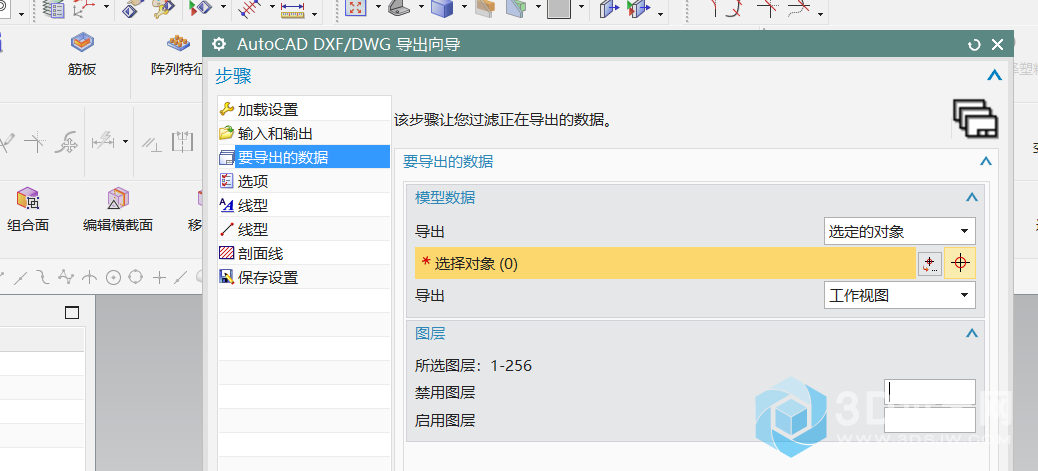Click the stacked windows step illustration icon
Viewport: 1038px width, 471px height.
(975, 119)
